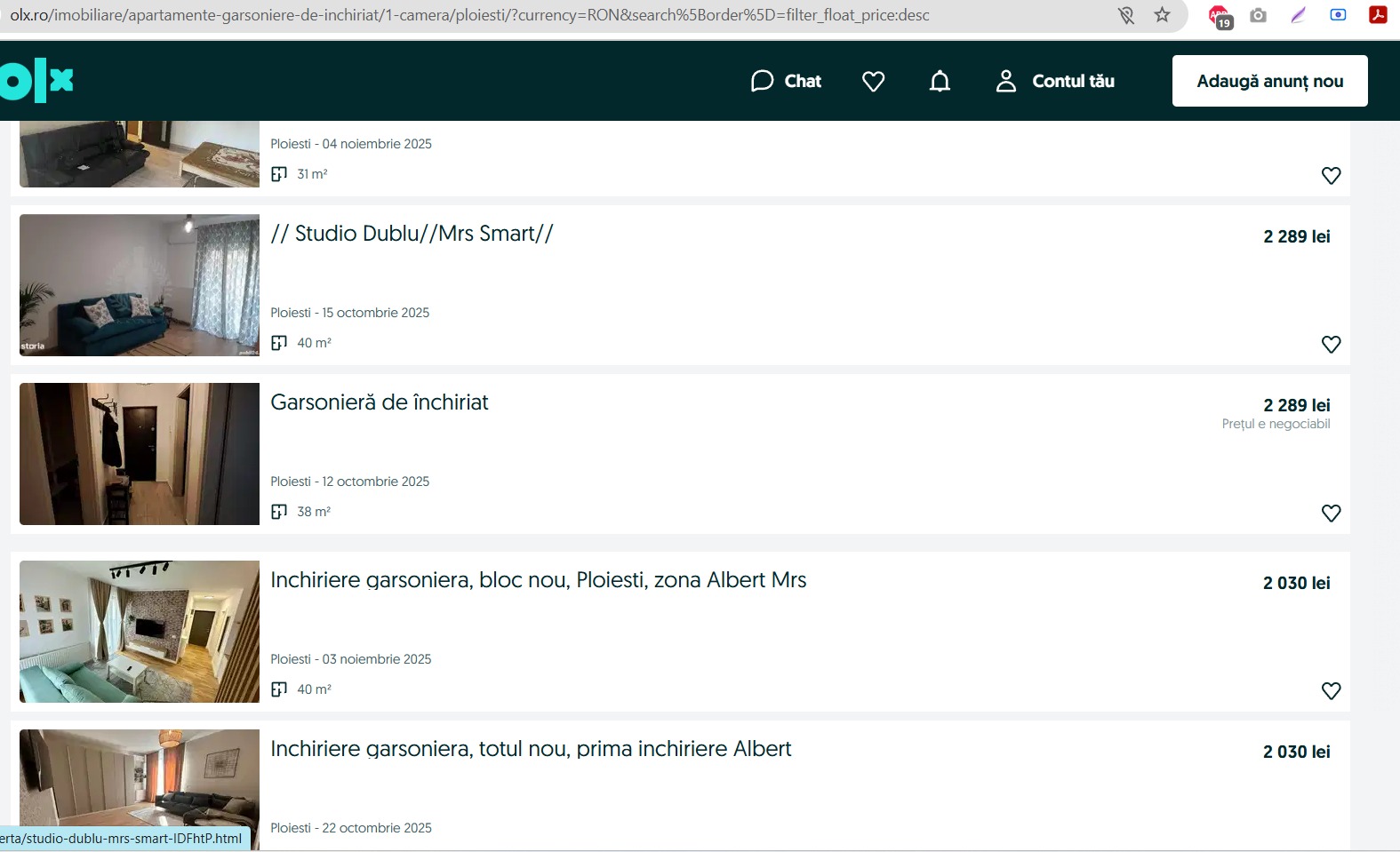Click the bloc nou price 2 030 lei
1400x852 pixels.
click(1297, 583)
